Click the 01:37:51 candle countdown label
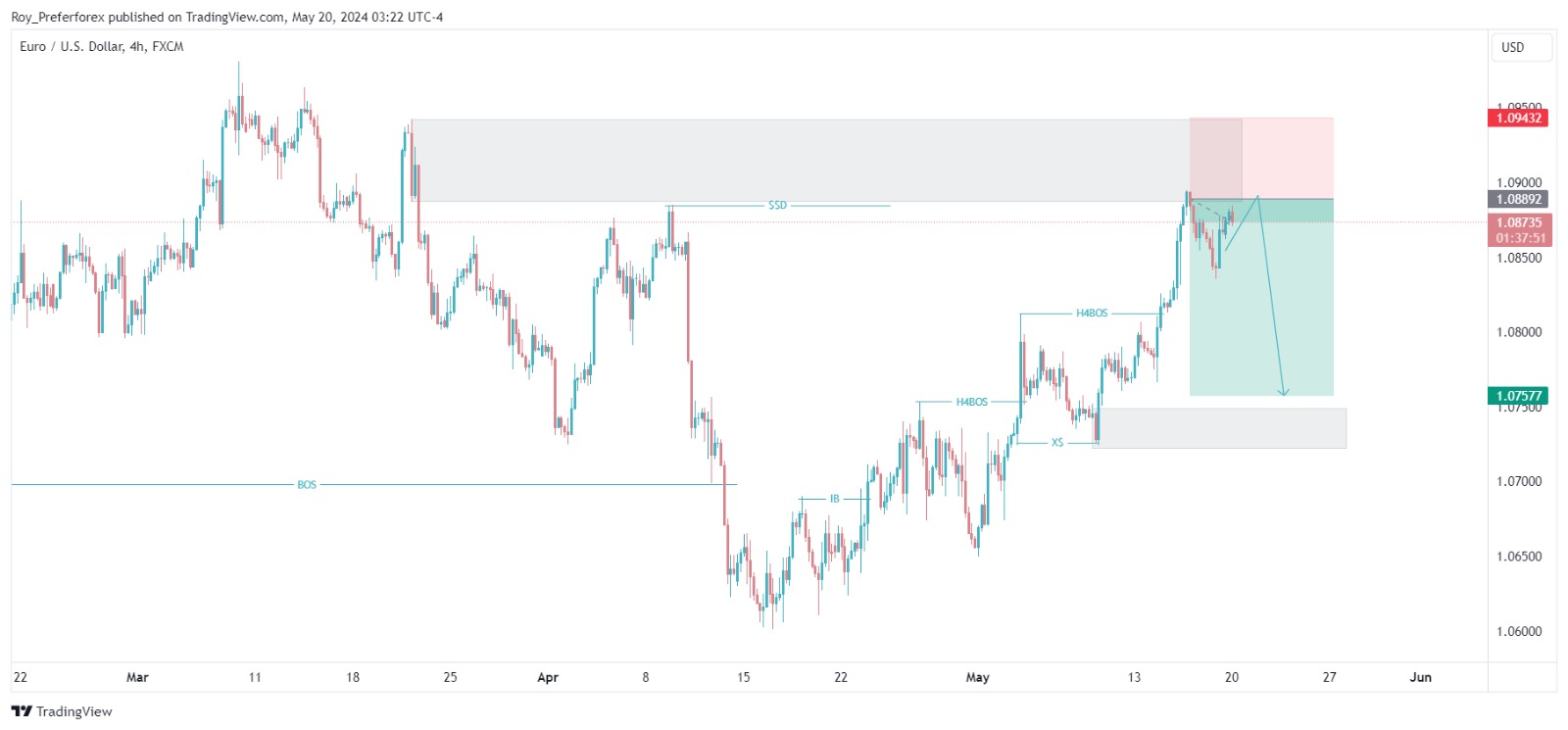The width and height of the screenshot is (1568, 730). (1518, 238)
